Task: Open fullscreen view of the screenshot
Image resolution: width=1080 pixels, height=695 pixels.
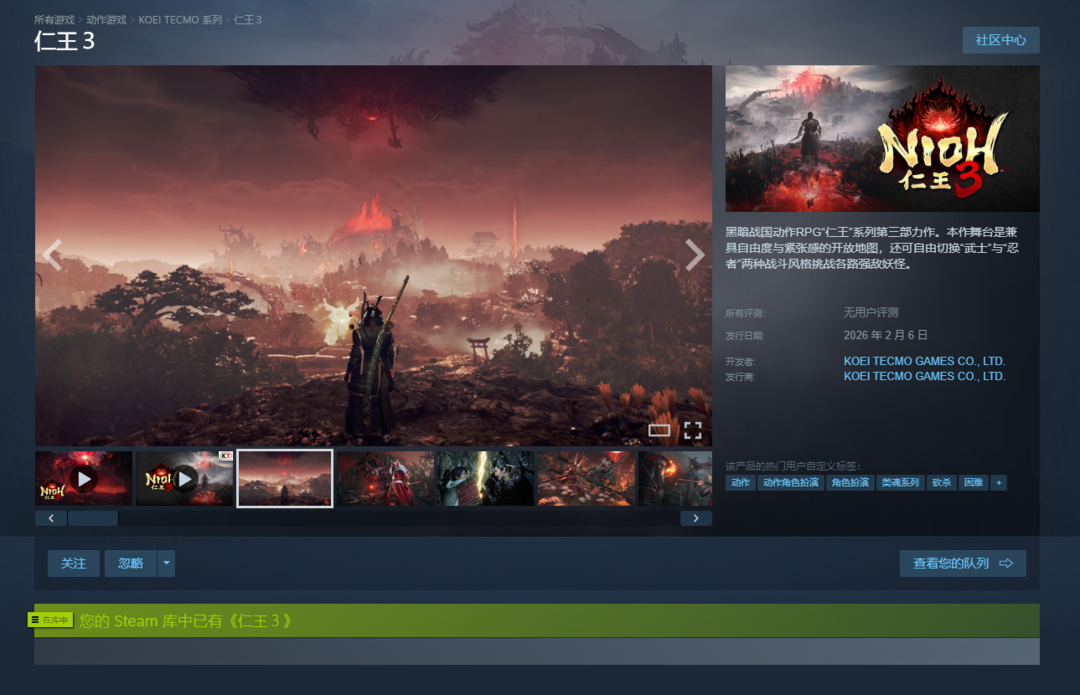Action: click(x=692, y=431)
